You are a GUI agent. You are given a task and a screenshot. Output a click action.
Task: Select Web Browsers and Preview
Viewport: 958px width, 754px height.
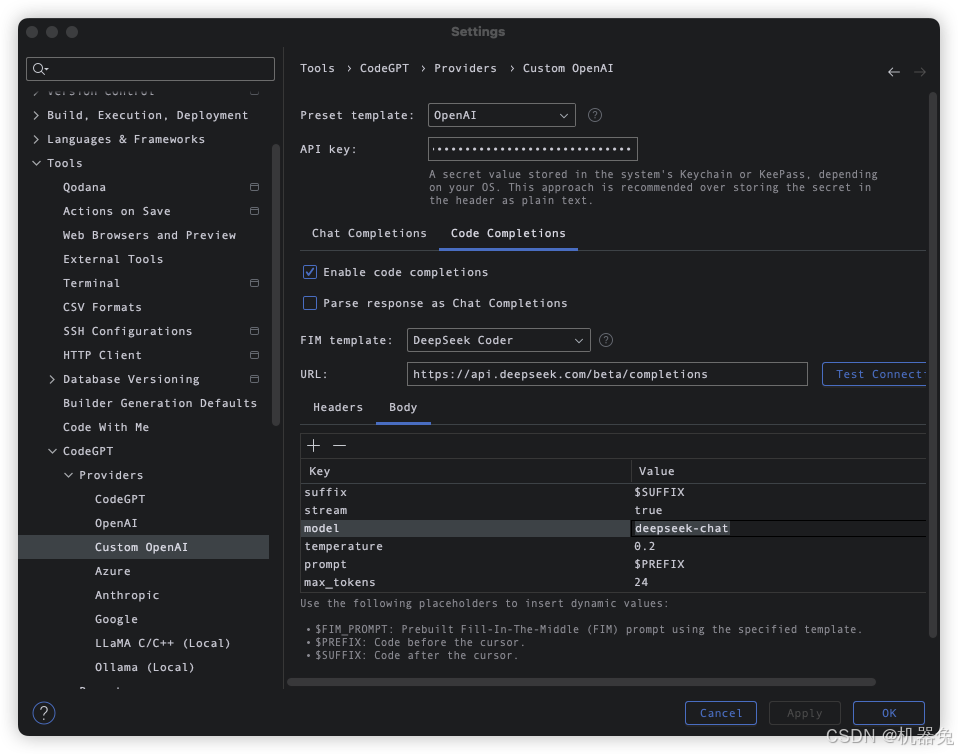pyautogui.click(x=149, y=235)
